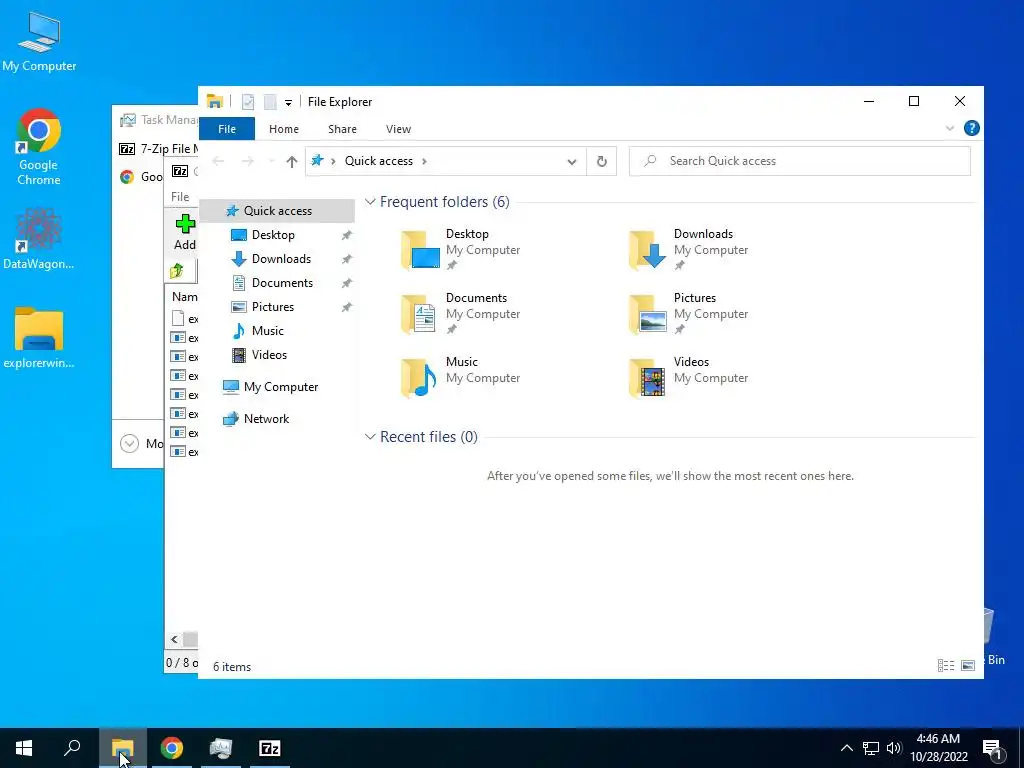
Task: Click File Explorer taskbar icon
Action: [122, 748]
